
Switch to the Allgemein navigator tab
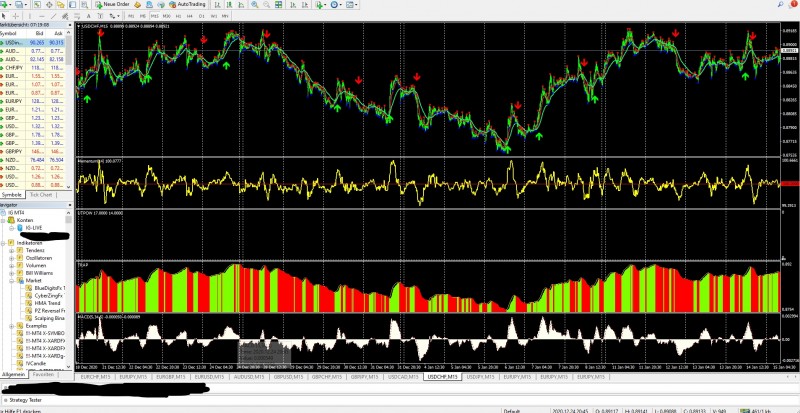tap(14, 374)
